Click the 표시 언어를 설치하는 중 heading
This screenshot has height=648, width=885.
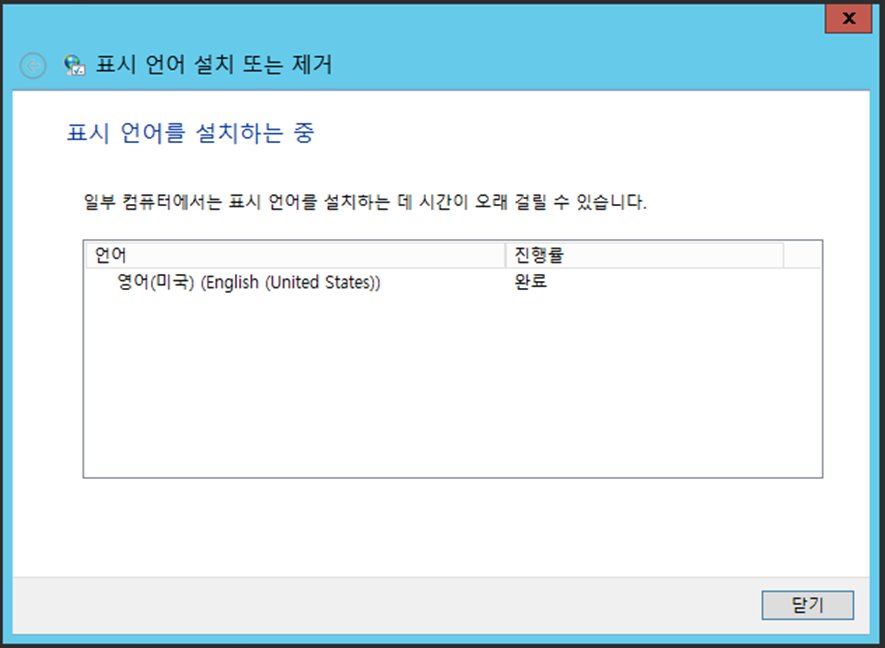click(190, 133)
